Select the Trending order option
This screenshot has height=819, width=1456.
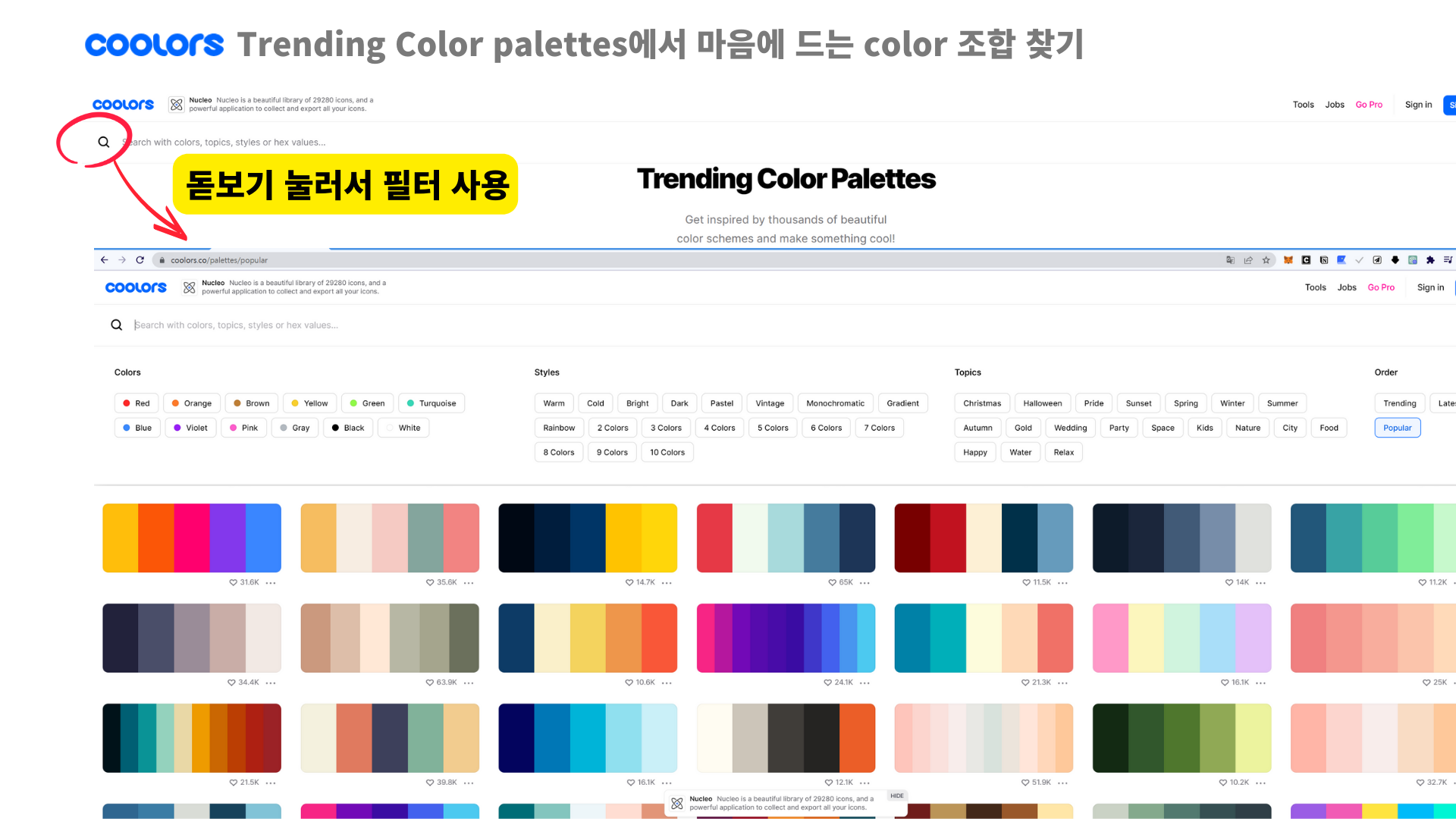(x=1399, y=403)
